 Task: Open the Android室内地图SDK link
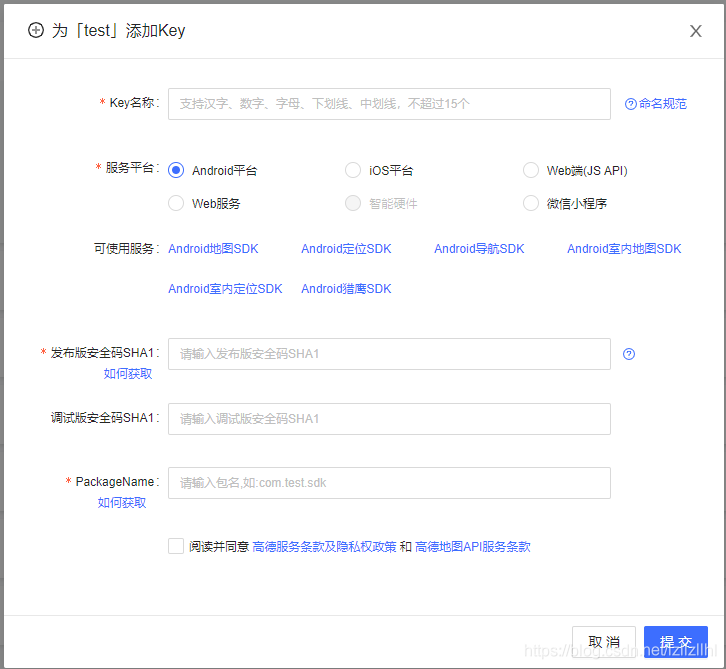pos(624,249)
